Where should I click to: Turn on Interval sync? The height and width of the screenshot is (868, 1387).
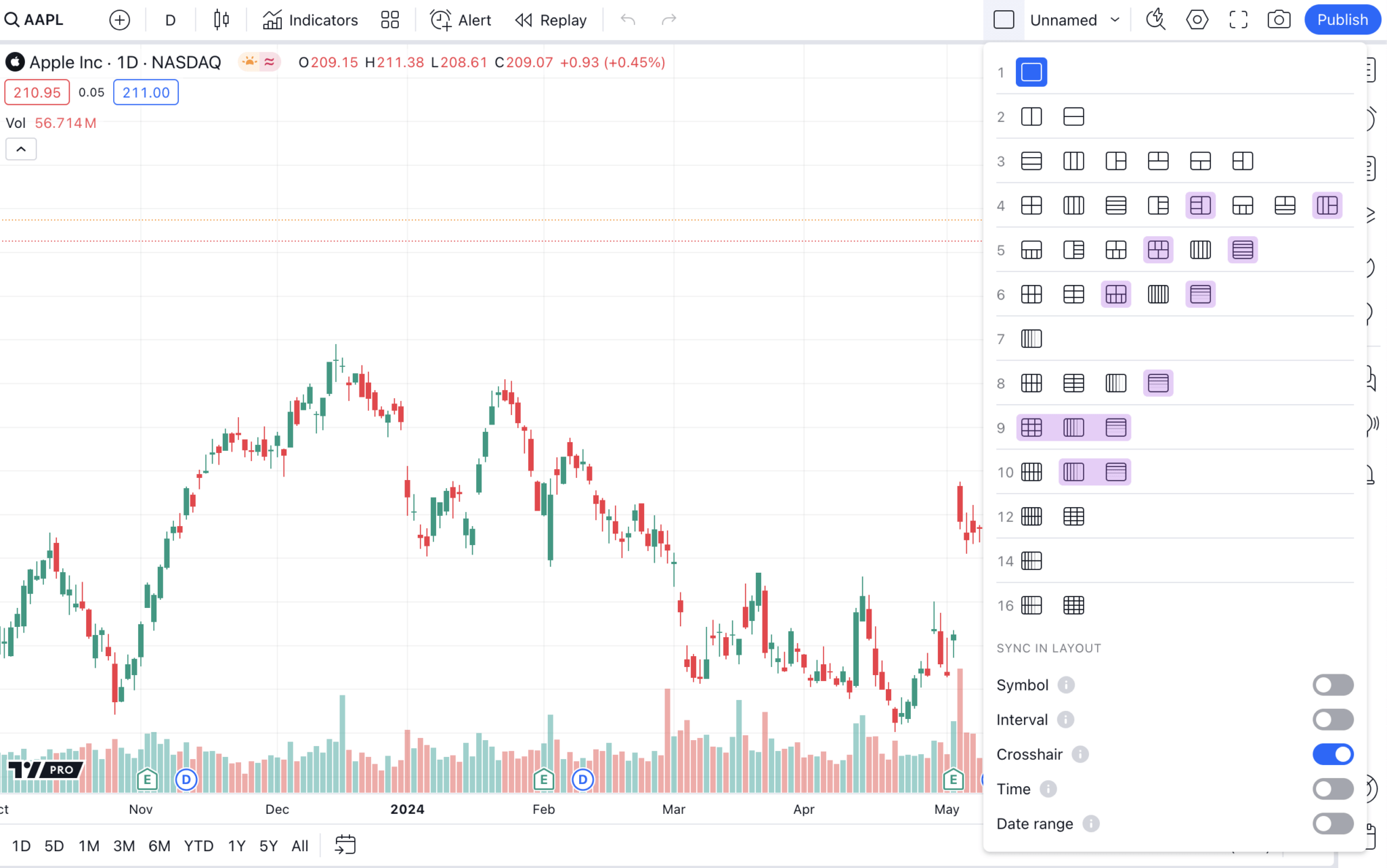tap(1332, 720)
